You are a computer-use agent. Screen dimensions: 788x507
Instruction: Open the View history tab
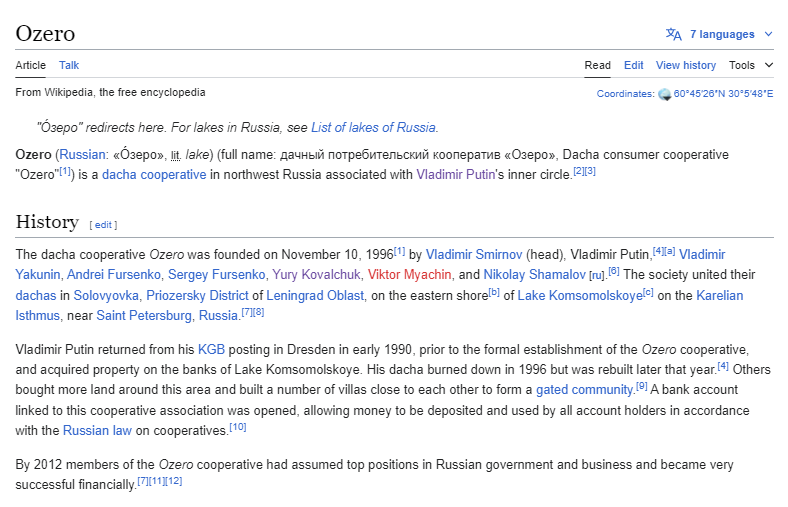(x=686, y=65)
